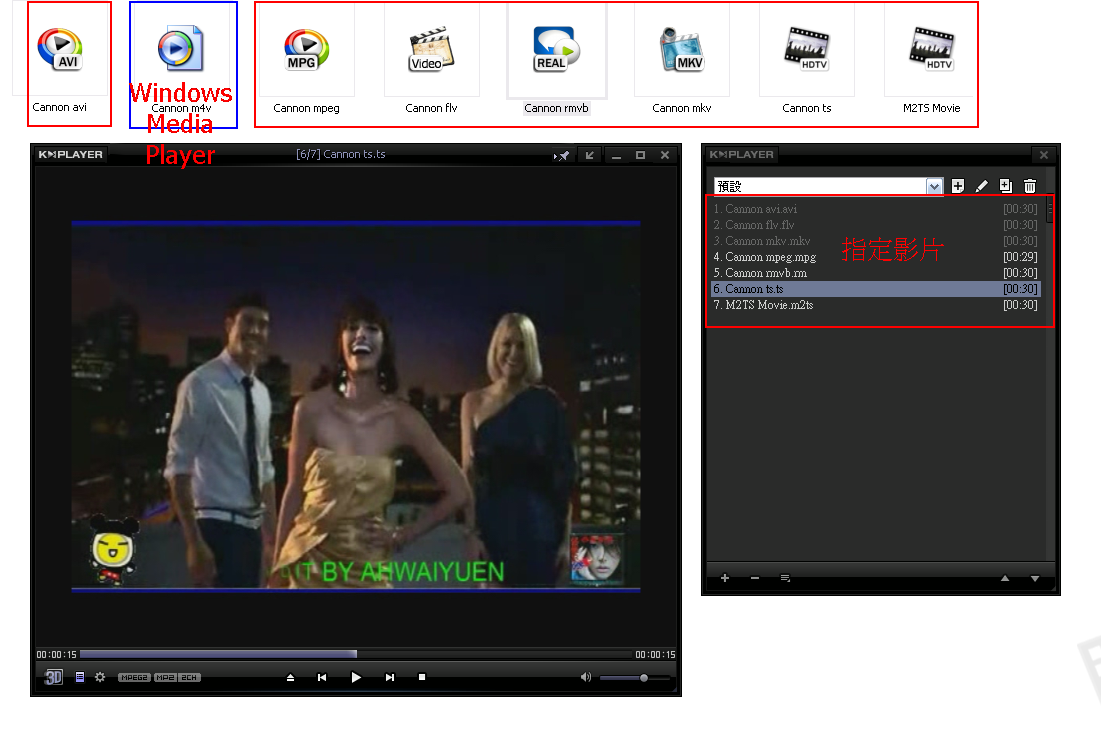Rename playlist with the pencil icon
The height and width of the screenshot is (732, 1101).
[x=982, y=186]
